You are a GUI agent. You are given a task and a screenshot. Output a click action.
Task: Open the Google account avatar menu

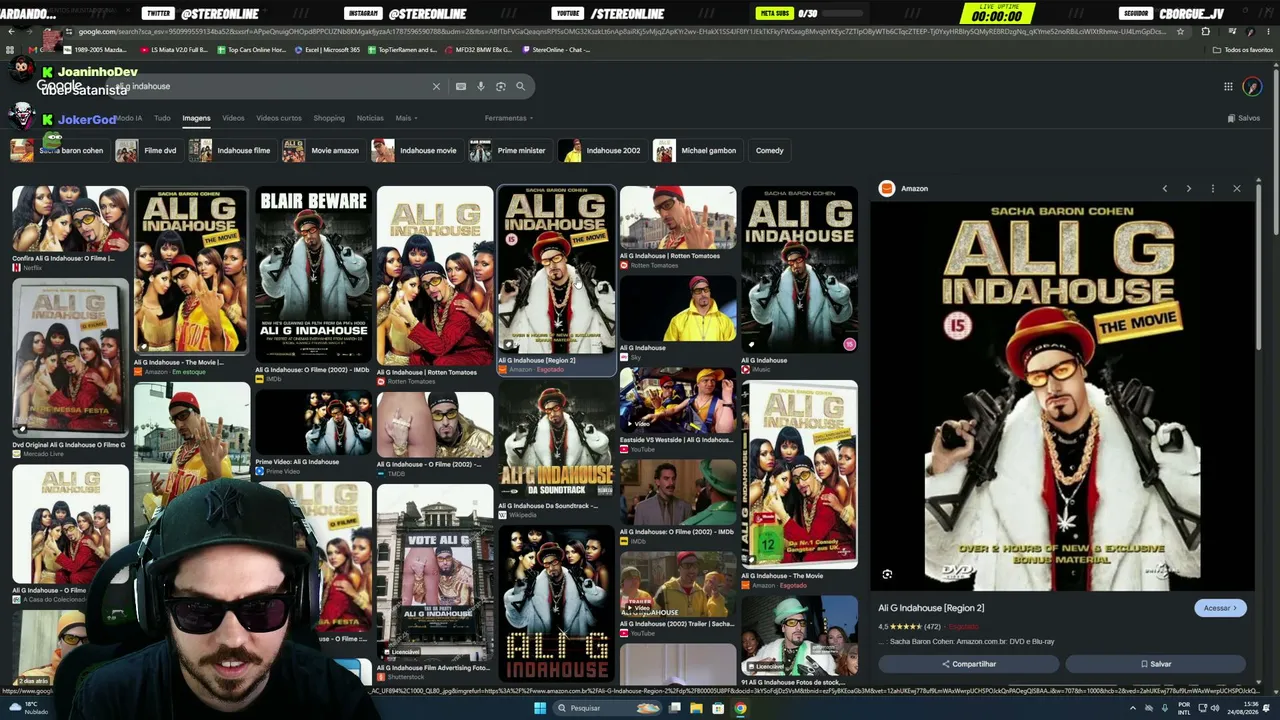click(1252, 87)
